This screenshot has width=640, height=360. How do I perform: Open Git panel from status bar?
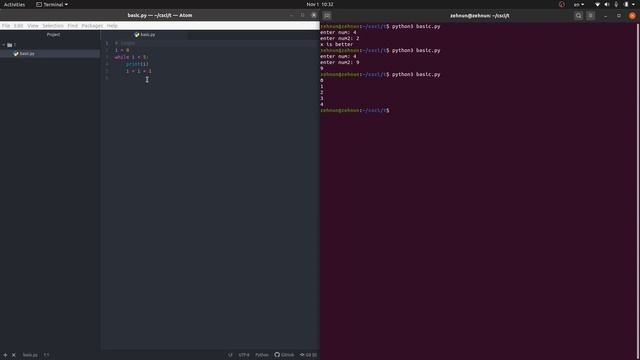pyautogui.click(x=308, y=355)
